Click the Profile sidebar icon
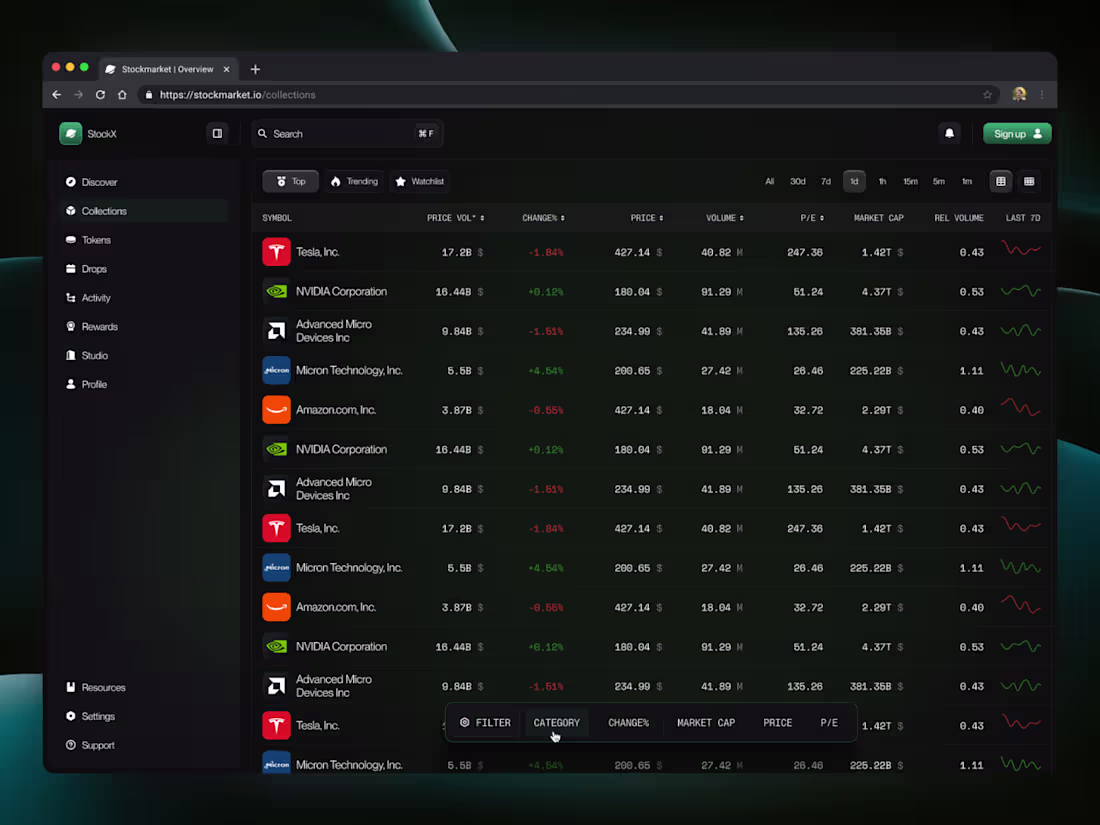The image size is (1100, 825). coord(71,384)
